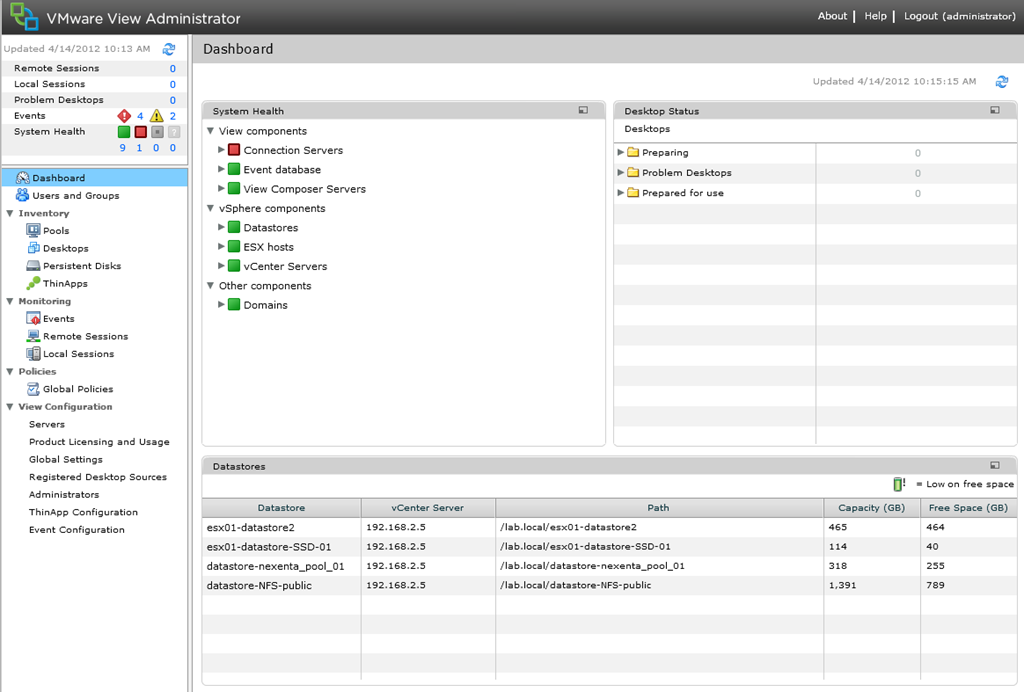Click the red error Events icon
This screenshot has width=1024, height=692.
[x=124, y=116]
